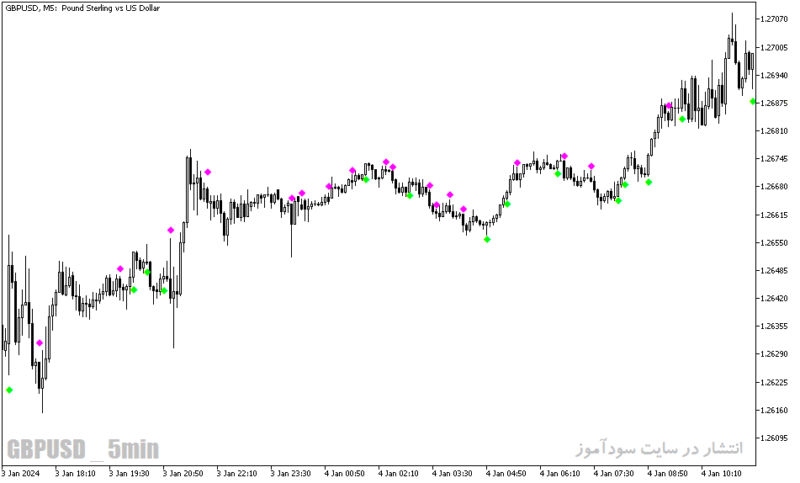The image size is (800, 483).
Task: Click the 1.26420 price scale label
Action: pos(773,298)
